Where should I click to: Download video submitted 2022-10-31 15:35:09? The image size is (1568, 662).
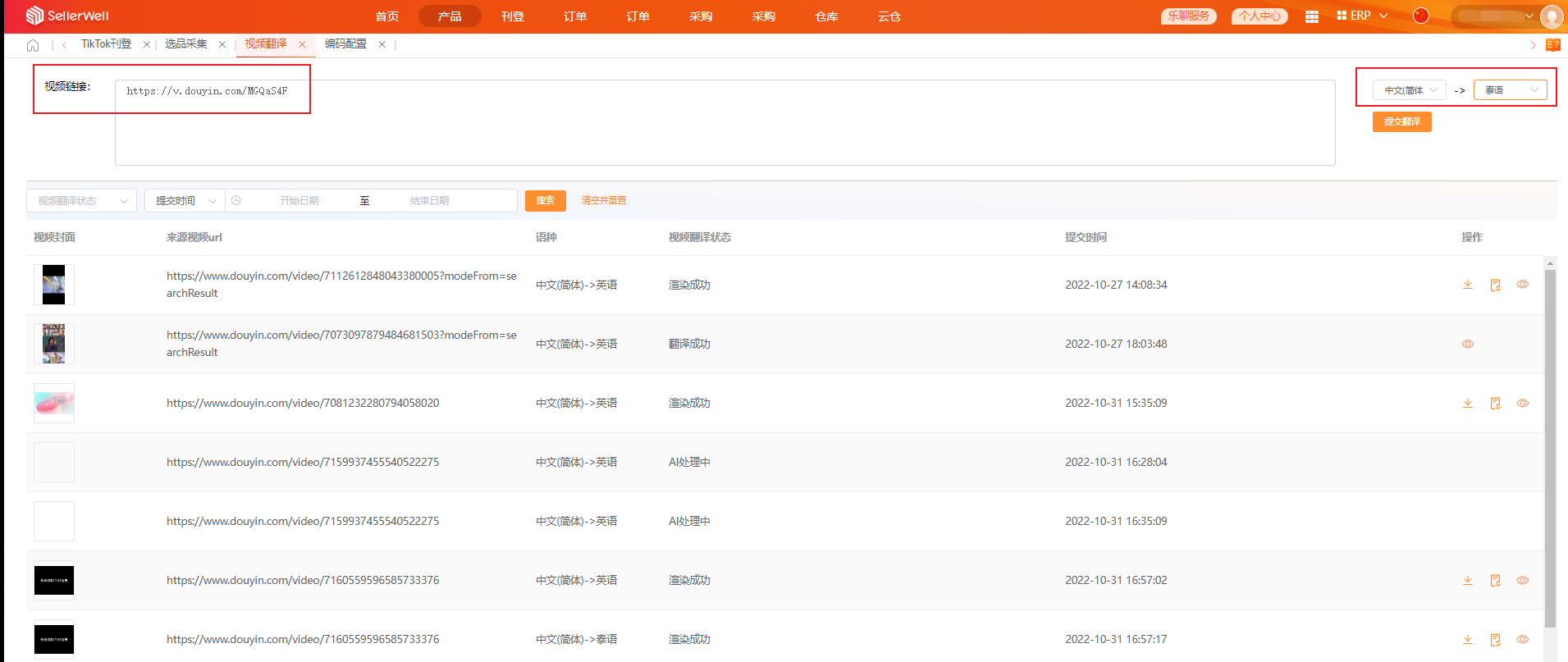click(x=1468, y=403)
